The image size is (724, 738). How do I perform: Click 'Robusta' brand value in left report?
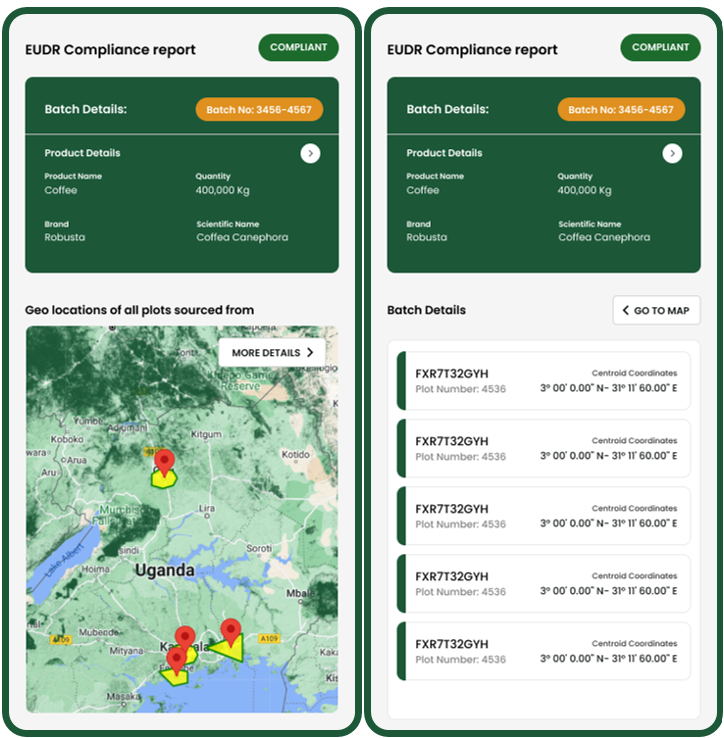[x=65, y=237]
